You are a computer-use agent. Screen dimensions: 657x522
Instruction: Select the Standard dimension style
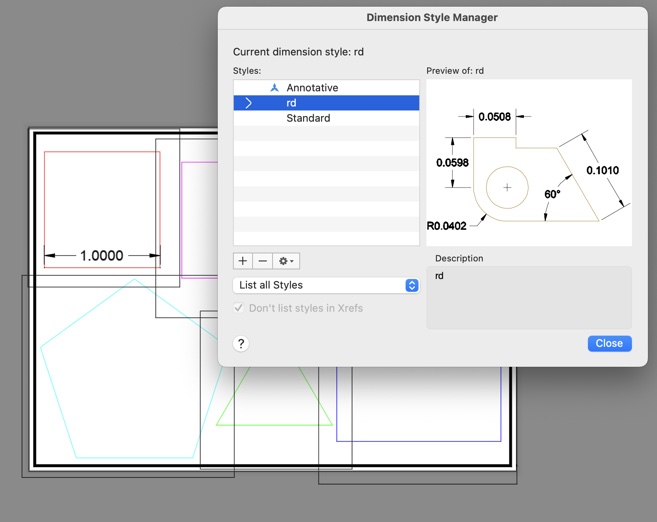coord(308,118)
